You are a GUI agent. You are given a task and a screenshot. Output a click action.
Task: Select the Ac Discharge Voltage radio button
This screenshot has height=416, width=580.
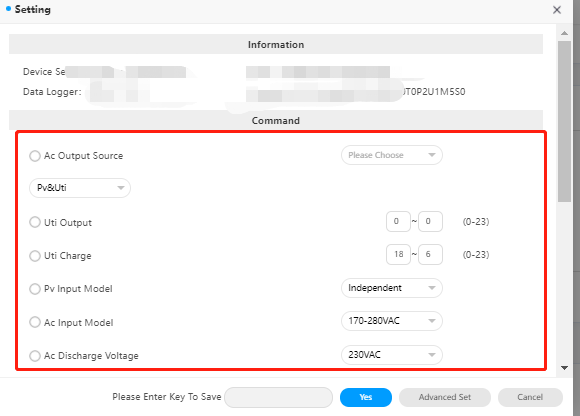pyautogui.click(x=35, y=356)
